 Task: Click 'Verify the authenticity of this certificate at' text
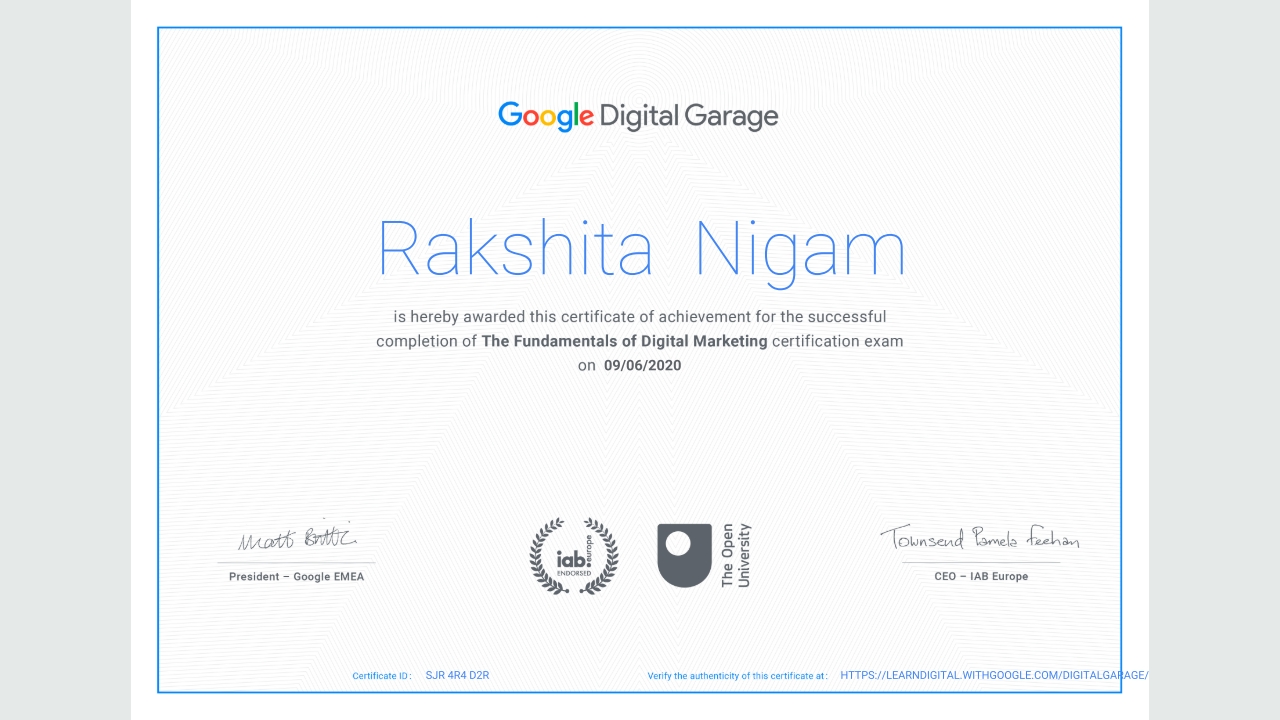click(738, 676)
